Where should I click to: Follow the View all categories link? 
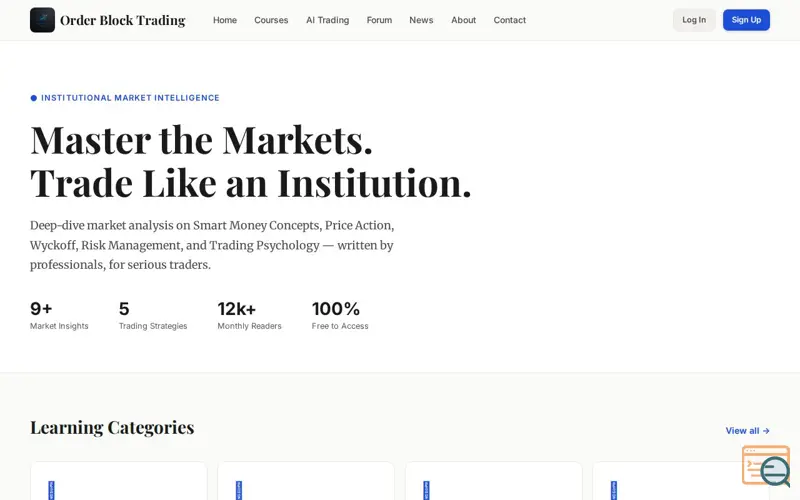click(x=747, y=431)
